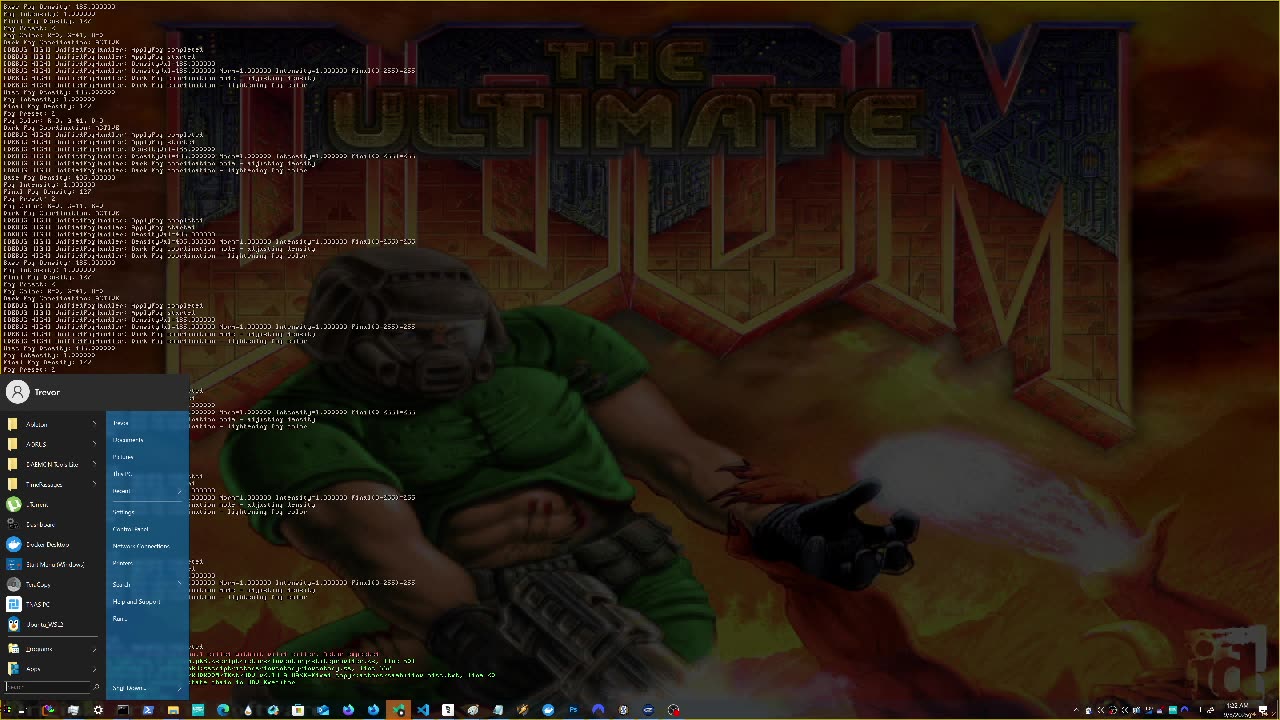
Task: Click the Trevor user account picture
Action: 18,392
